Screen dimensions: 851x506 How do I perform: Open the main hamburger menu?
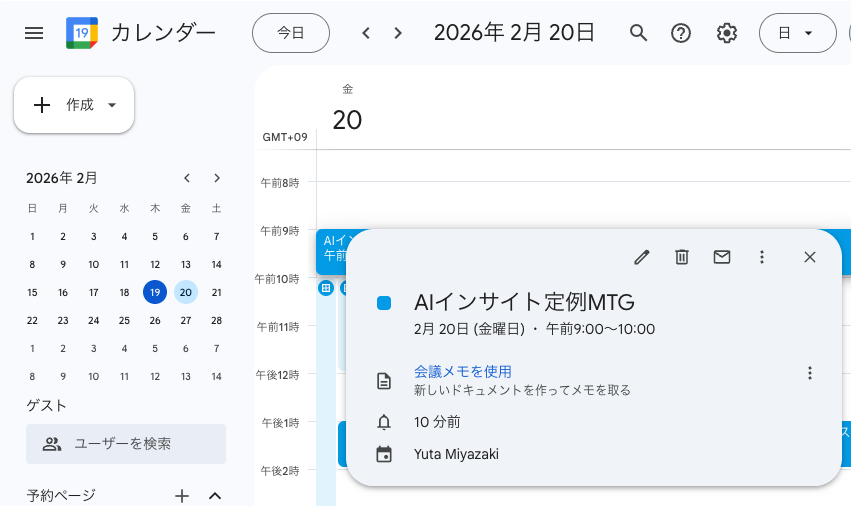point(34,33)
